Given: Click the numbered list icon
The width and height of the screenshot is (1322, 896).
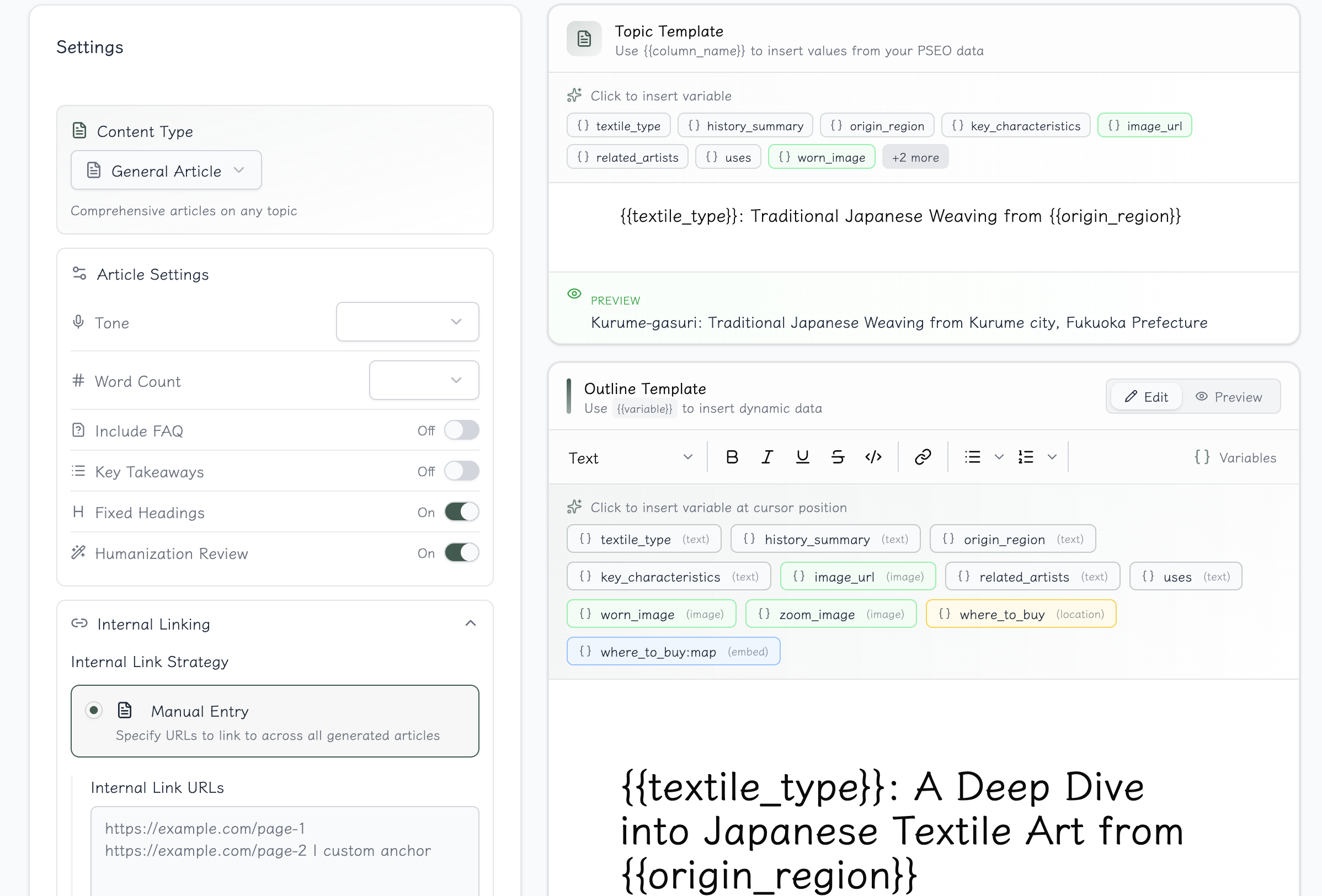Looking at the screenshot, I should coord(1026,457).
